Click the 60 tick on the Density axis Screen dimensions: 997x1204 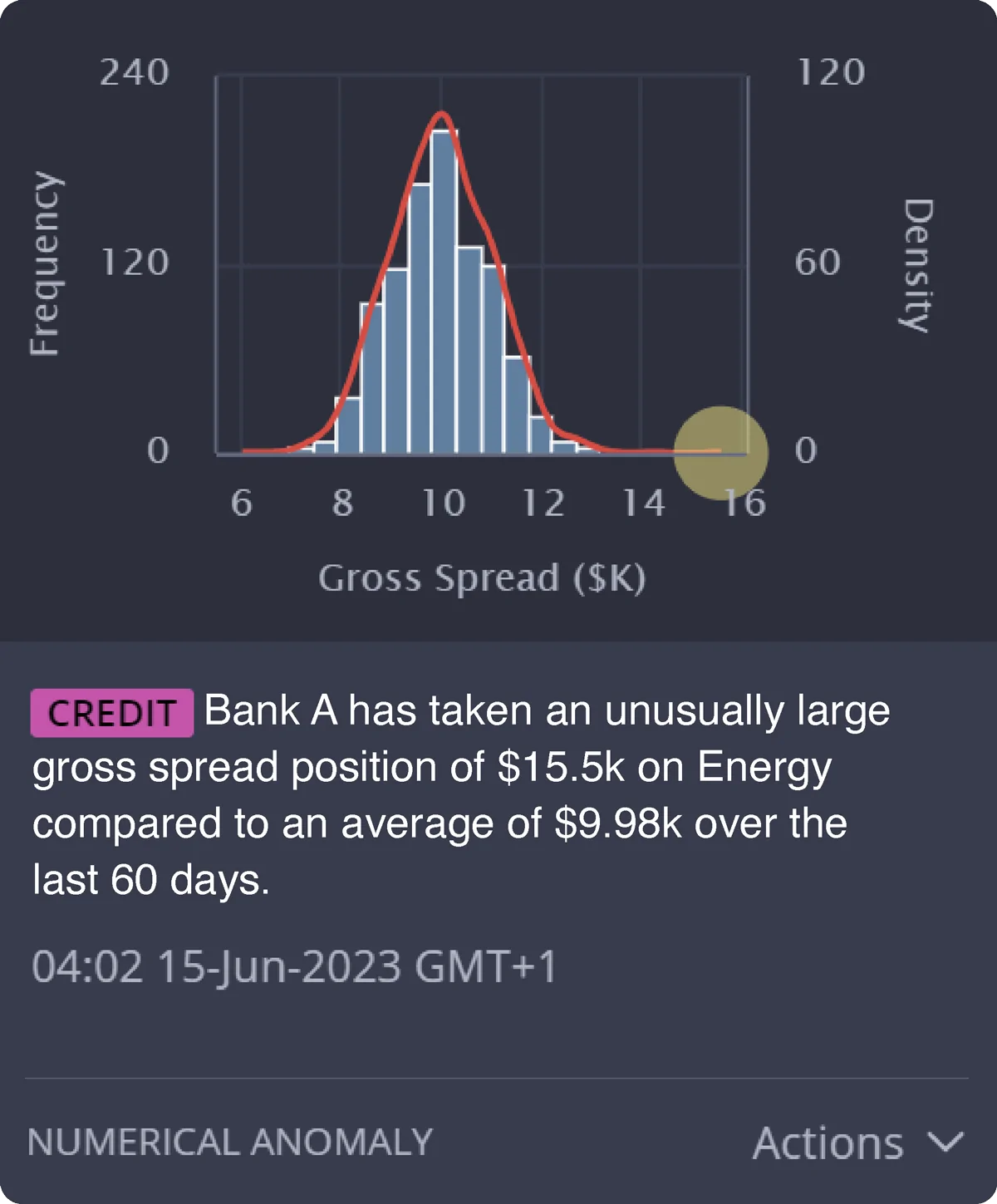coord(818,263)
